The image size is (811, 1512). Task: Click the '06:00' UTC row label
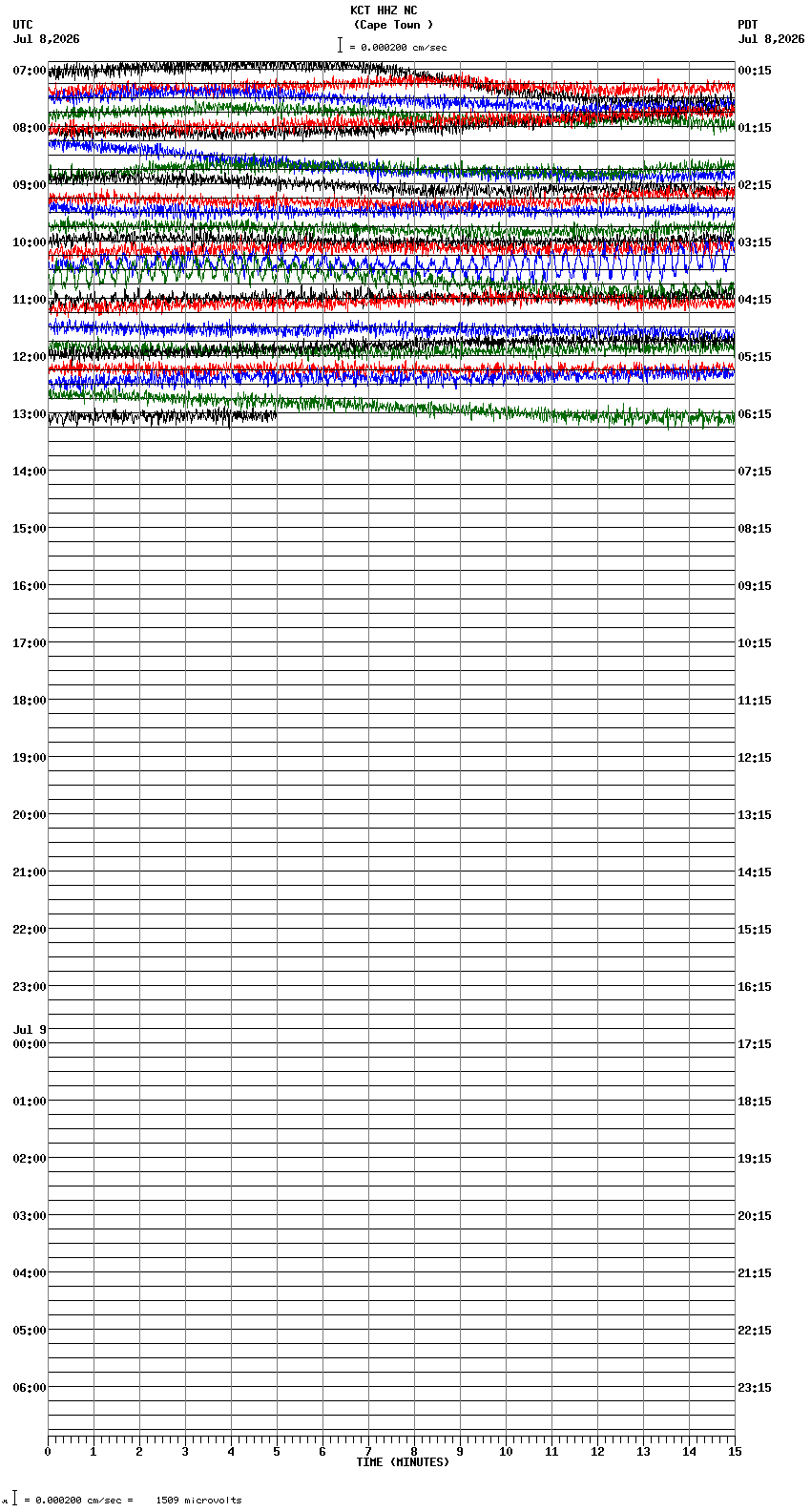tap(30, 1388)
